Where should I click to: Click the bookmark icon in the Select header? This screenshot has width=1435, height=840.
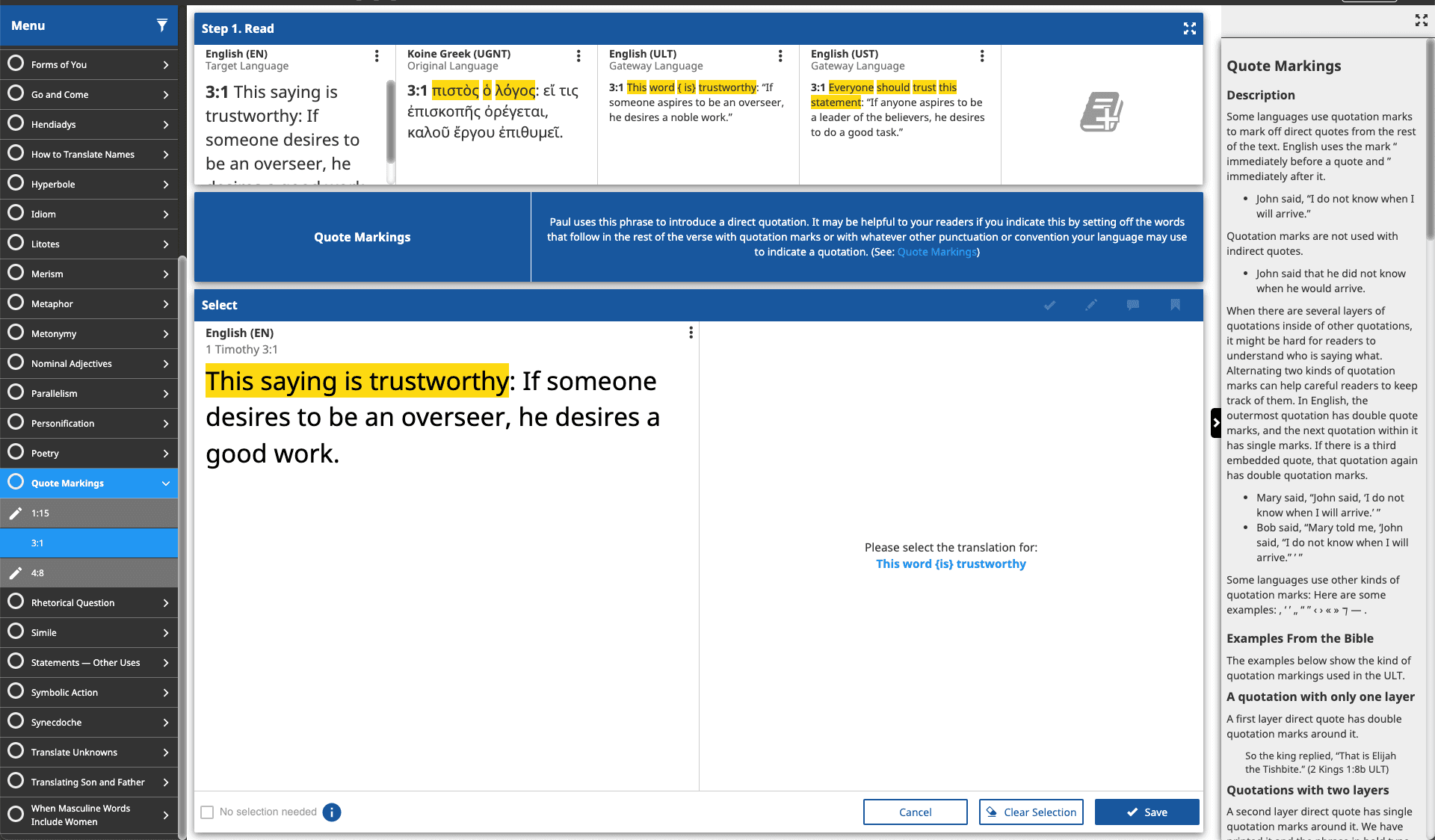point(1175,306)
